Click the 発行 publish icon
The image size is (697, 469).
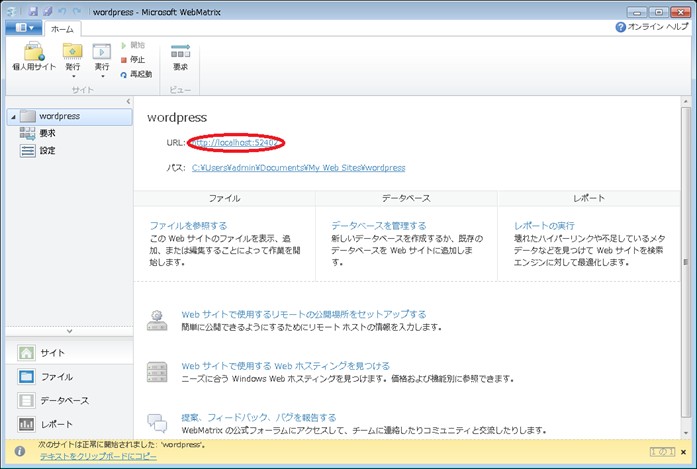click(x=72, y=52)
